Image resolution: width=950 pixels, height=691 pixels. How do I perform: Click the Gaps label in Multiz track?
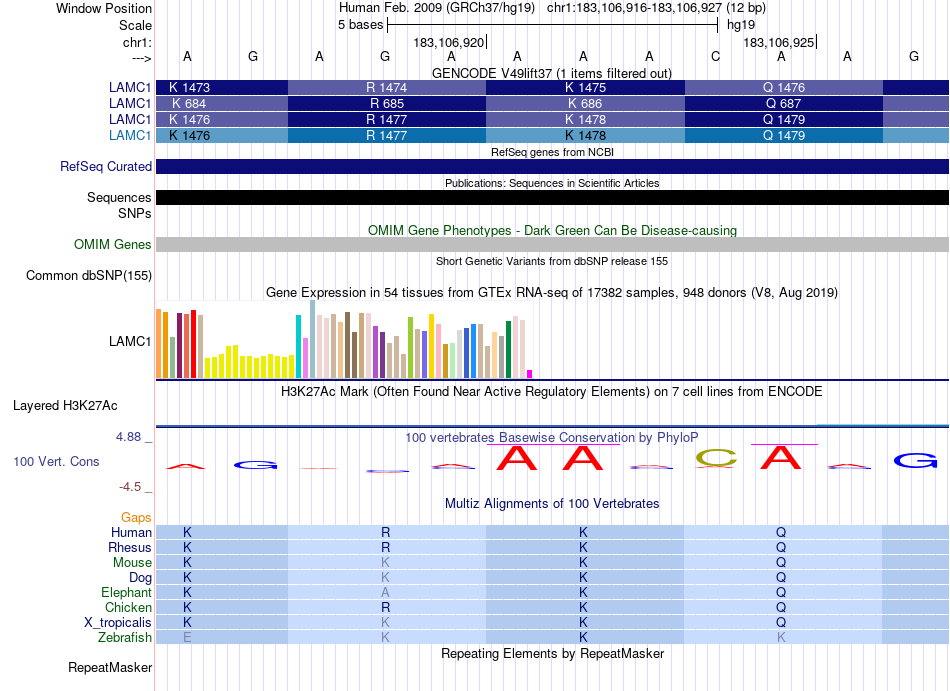tap(136, 517)
